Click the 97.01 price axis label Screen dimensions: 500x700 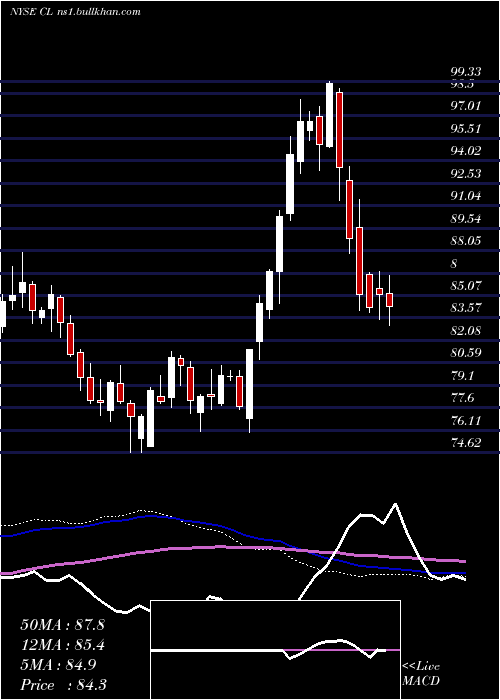466,106
